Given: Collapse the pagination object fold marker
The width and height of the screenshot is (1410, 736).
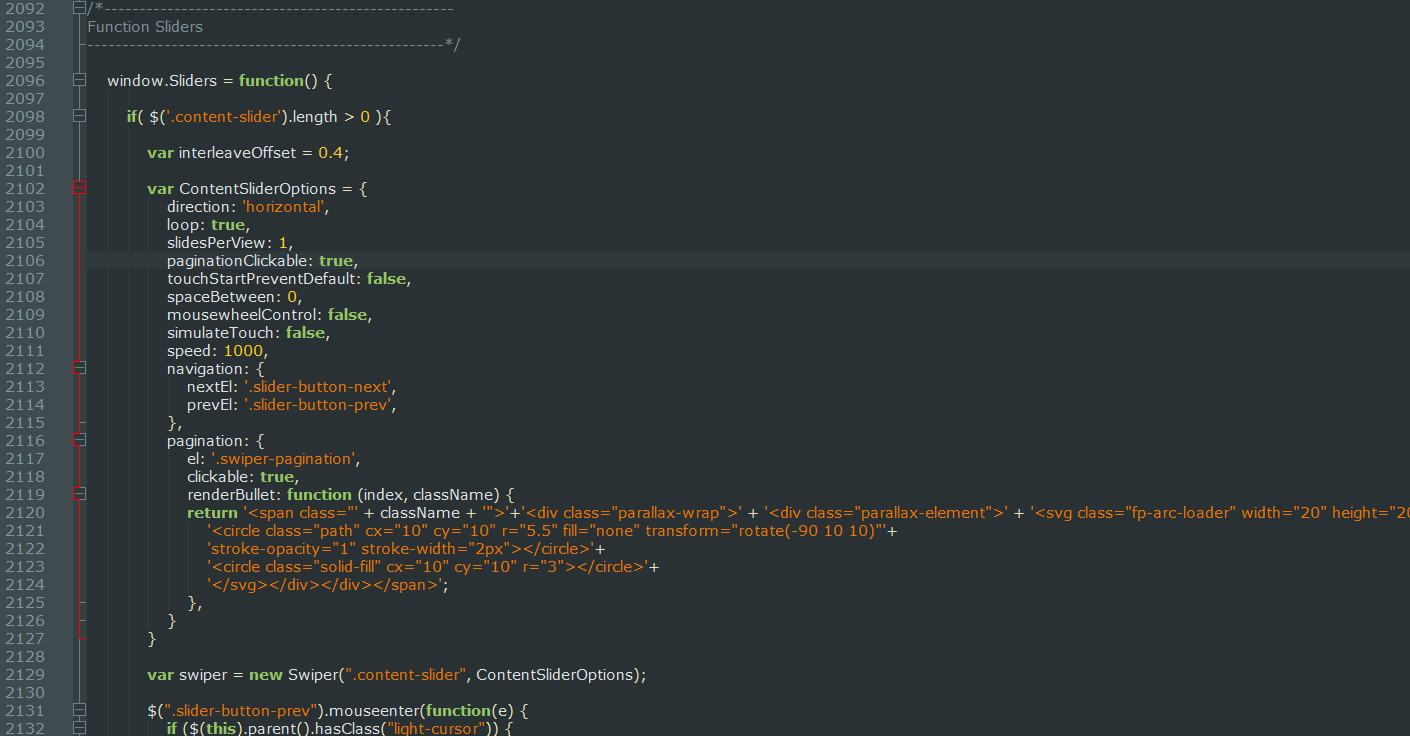Looking at the screenshot, I should click(x=80, y=441).
